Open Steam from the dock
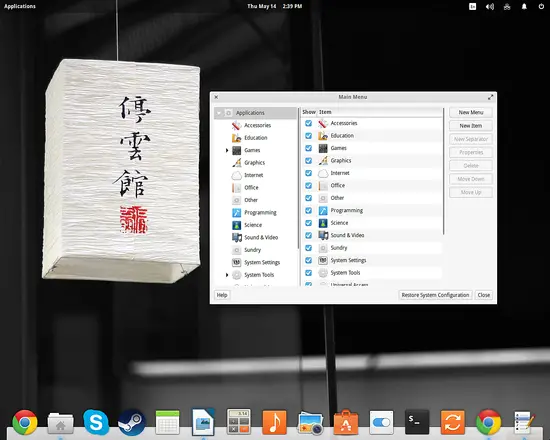Screen dimensions: 550x440 (132, 422)
